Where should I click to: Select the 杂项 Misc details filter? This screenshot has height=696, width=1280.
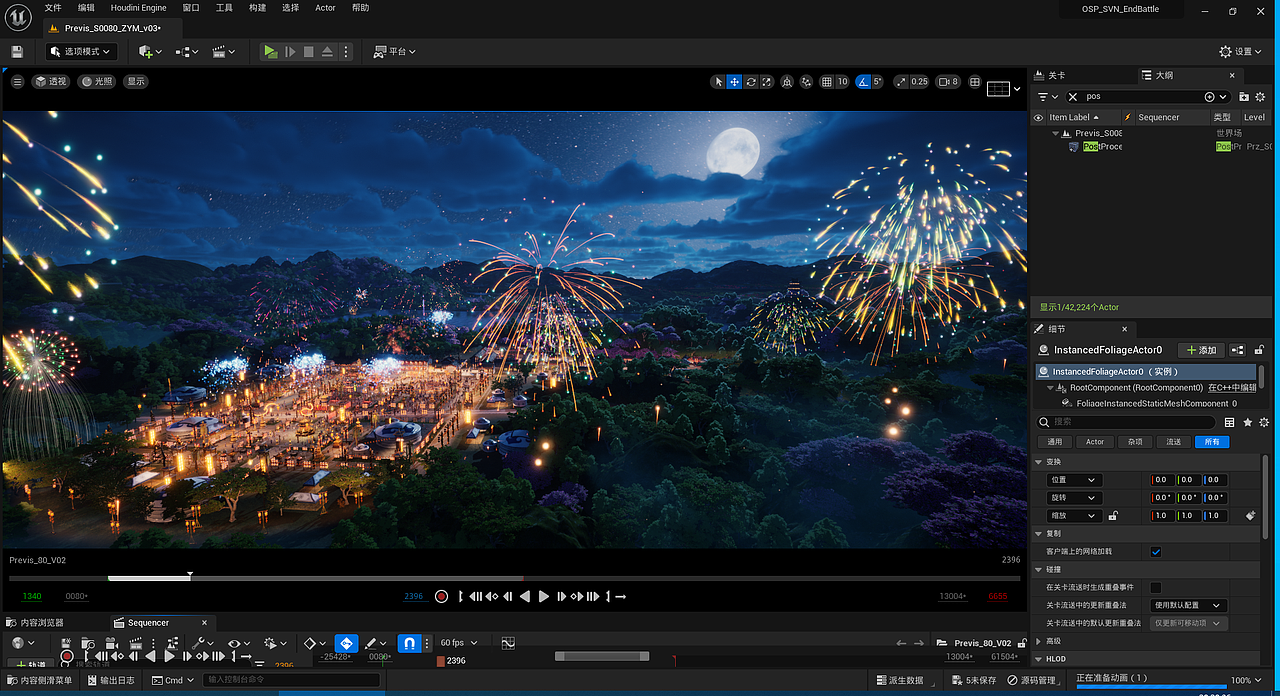pyautogui.click(x=1134, y=441)
